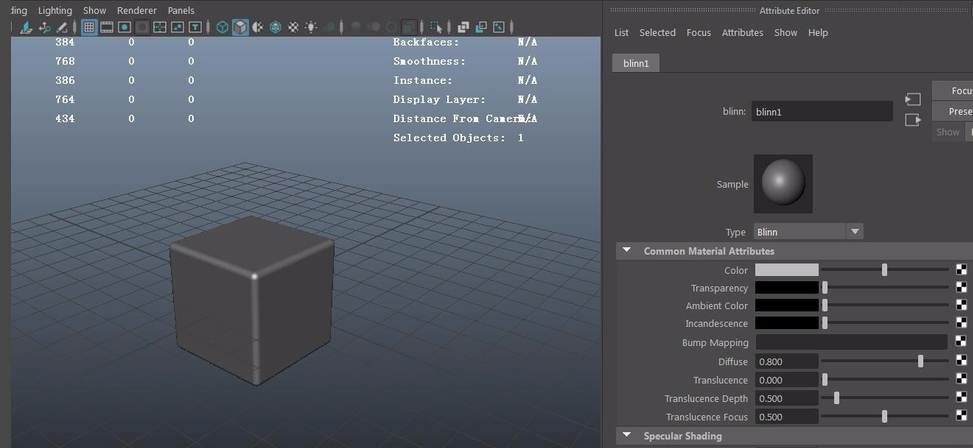Click the safe title icon

(x=195, y=28)
